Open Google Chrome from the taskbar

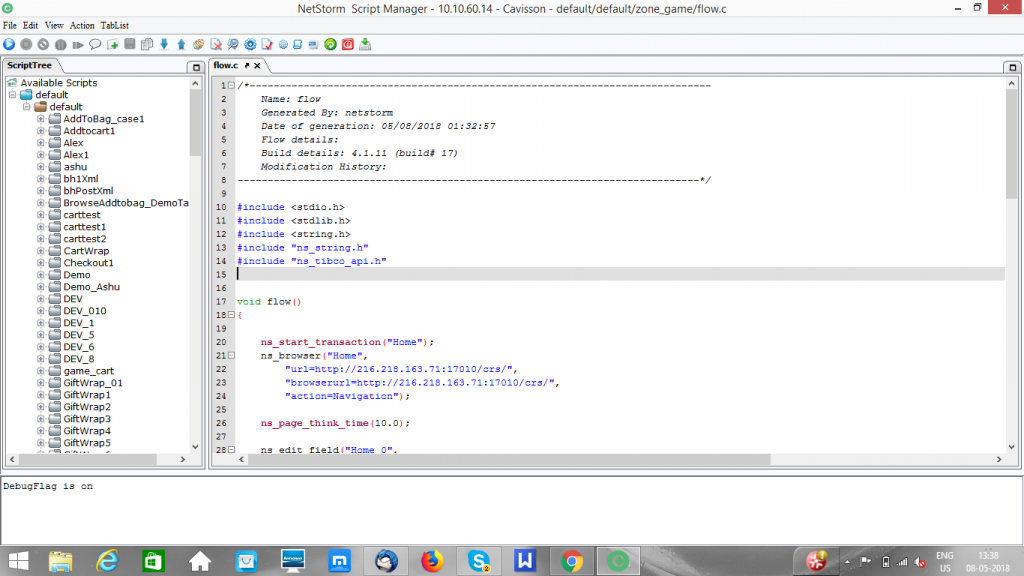(571, 561)
